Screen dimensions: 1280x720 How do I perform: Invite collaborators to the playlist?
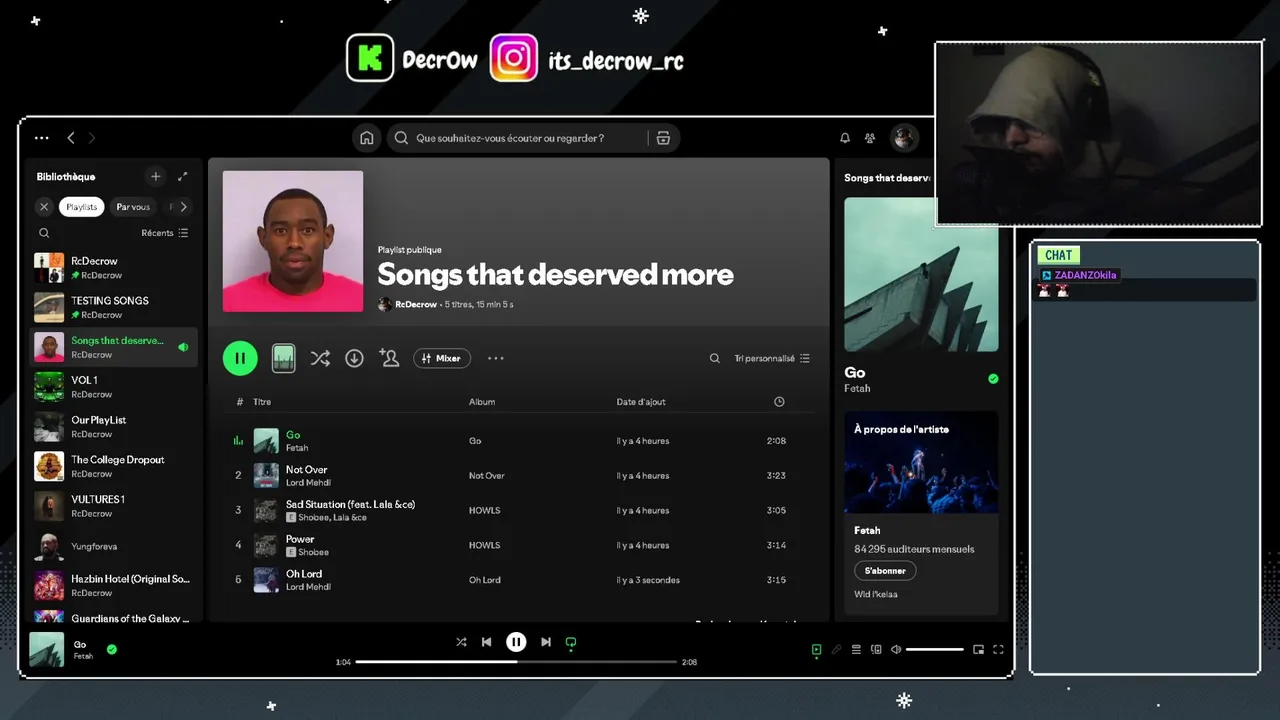[x=389, y=358]
